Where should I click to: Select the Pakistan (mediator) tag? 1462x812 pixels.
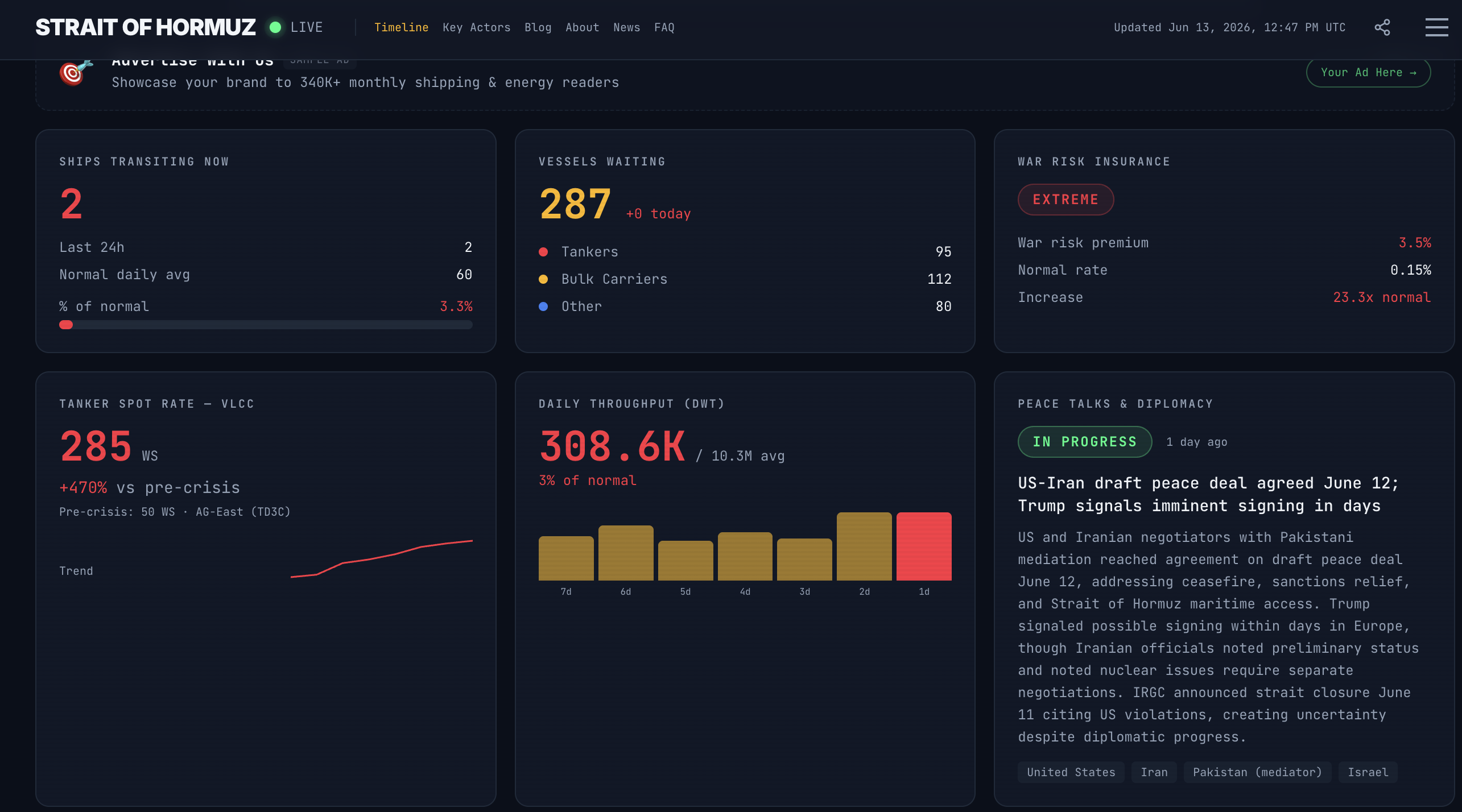point(1257,772)
